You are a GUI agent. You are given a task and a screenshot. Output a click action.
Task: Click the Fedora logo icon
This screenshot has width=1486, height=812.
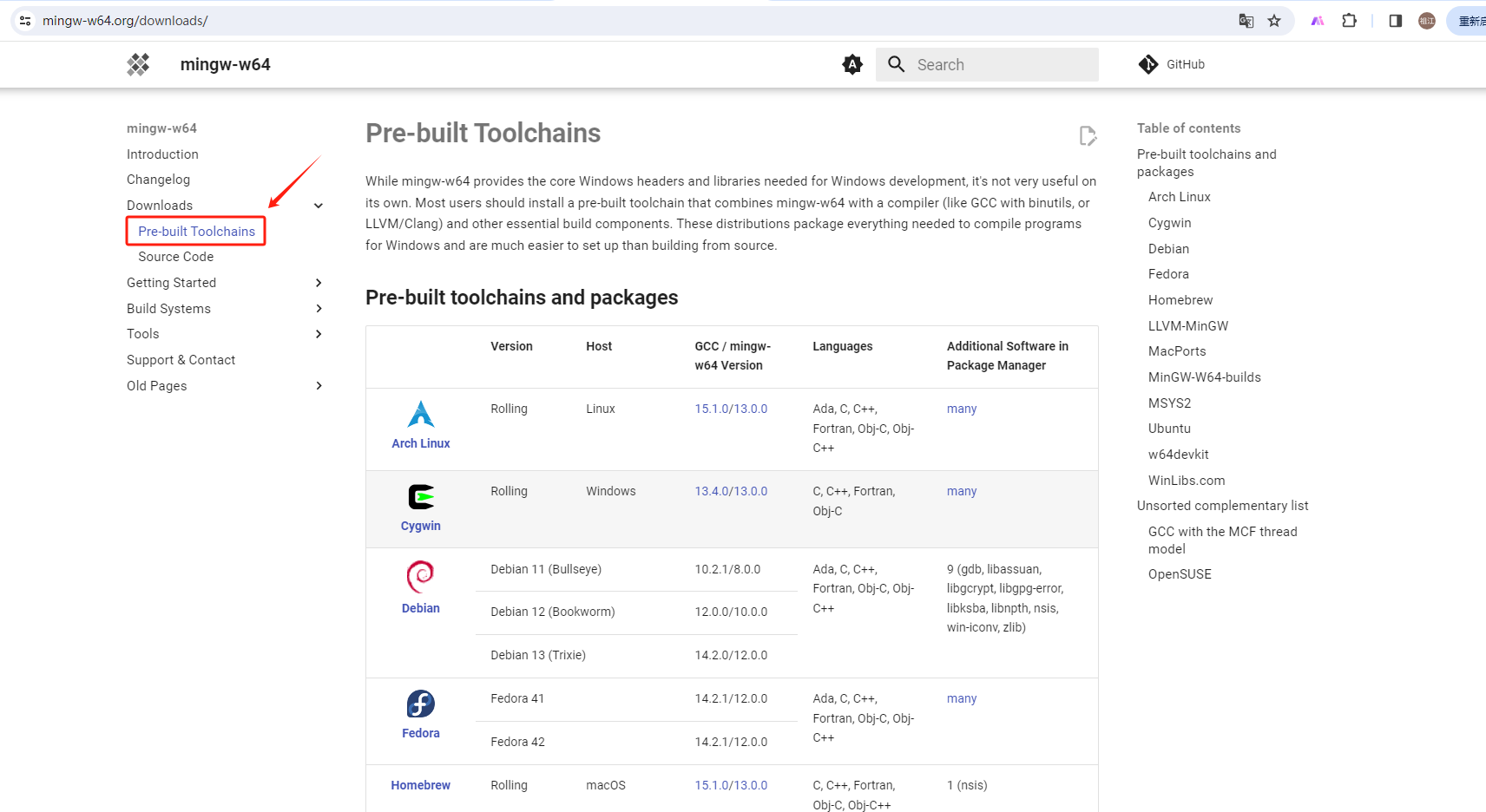point(421,704)
